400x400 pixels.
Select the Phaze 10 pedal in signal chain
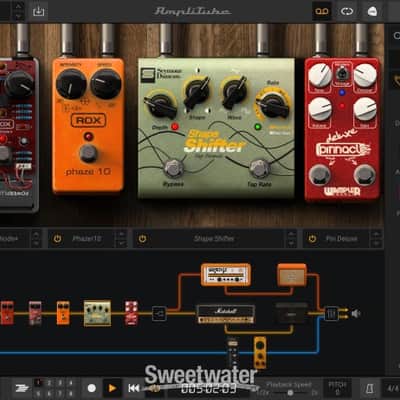[63, 313]
